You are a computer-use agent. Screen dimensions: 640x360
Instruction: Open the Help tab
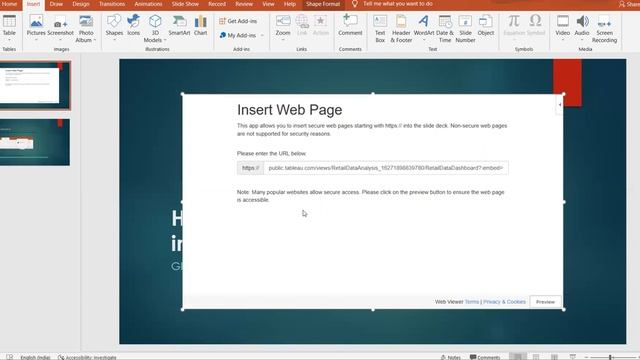coord(290,4)
